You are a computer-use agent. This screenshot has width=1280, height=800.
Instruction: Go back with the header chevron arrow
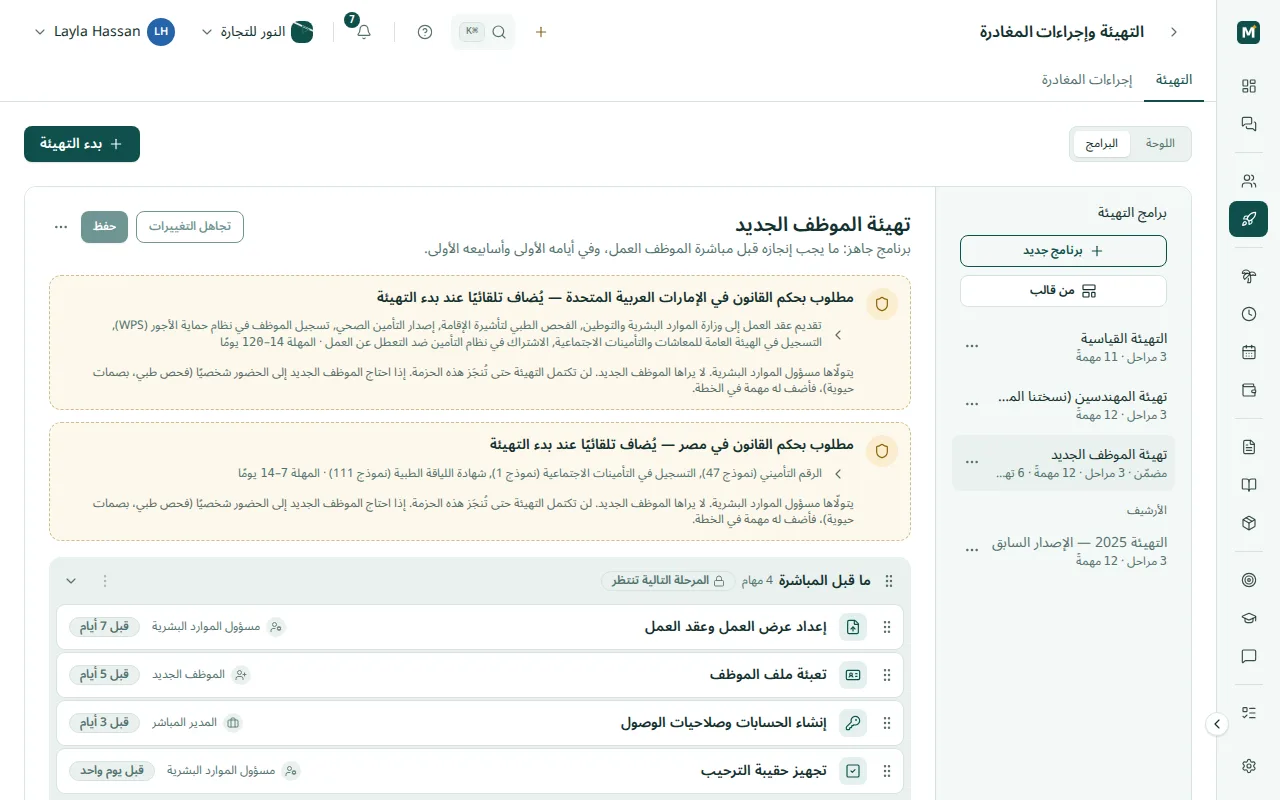[1174, 32]
